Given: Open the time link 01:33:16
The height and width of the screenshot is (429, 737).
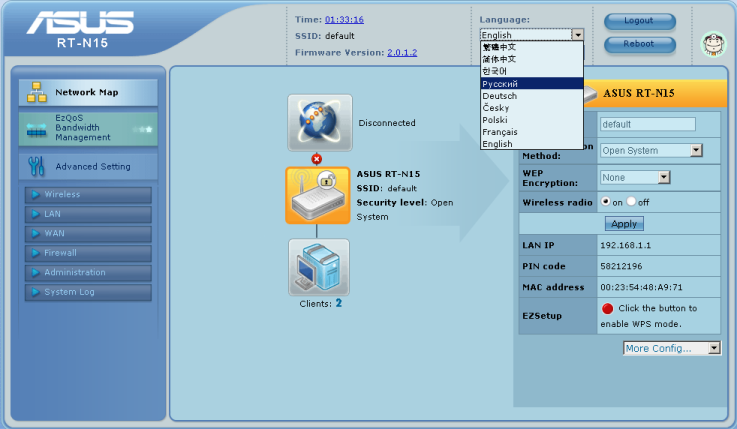Looking at the screenshot, I should tap(344, 20).
